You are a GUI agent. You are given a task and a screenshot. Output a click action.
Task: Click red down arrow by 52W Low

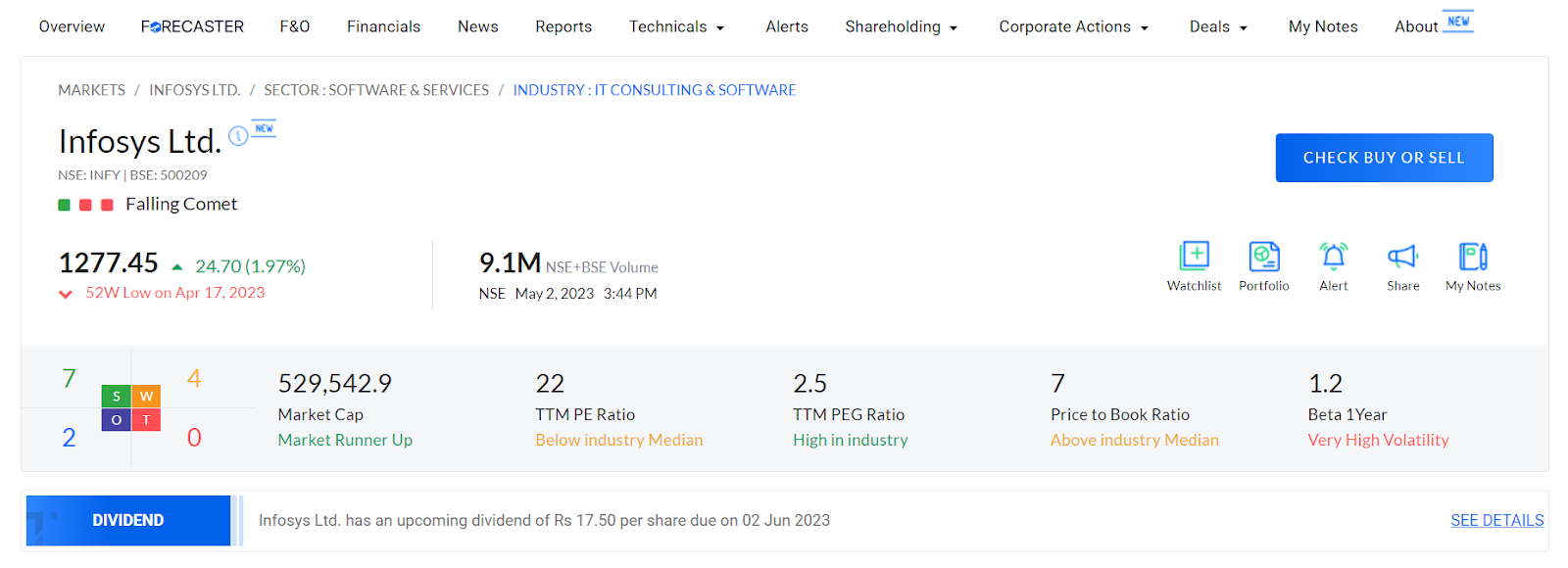click(66, 294)
